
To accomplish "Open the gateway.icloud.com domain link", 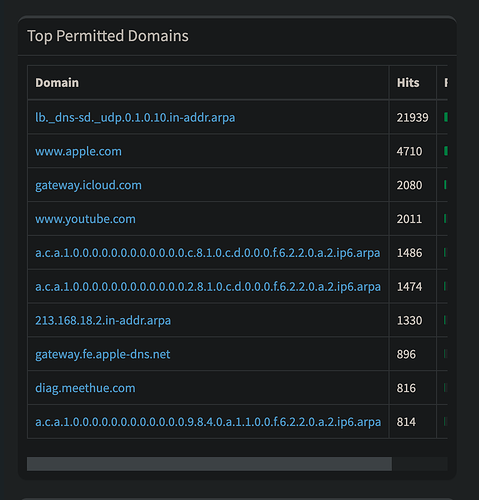I will 88,185.
